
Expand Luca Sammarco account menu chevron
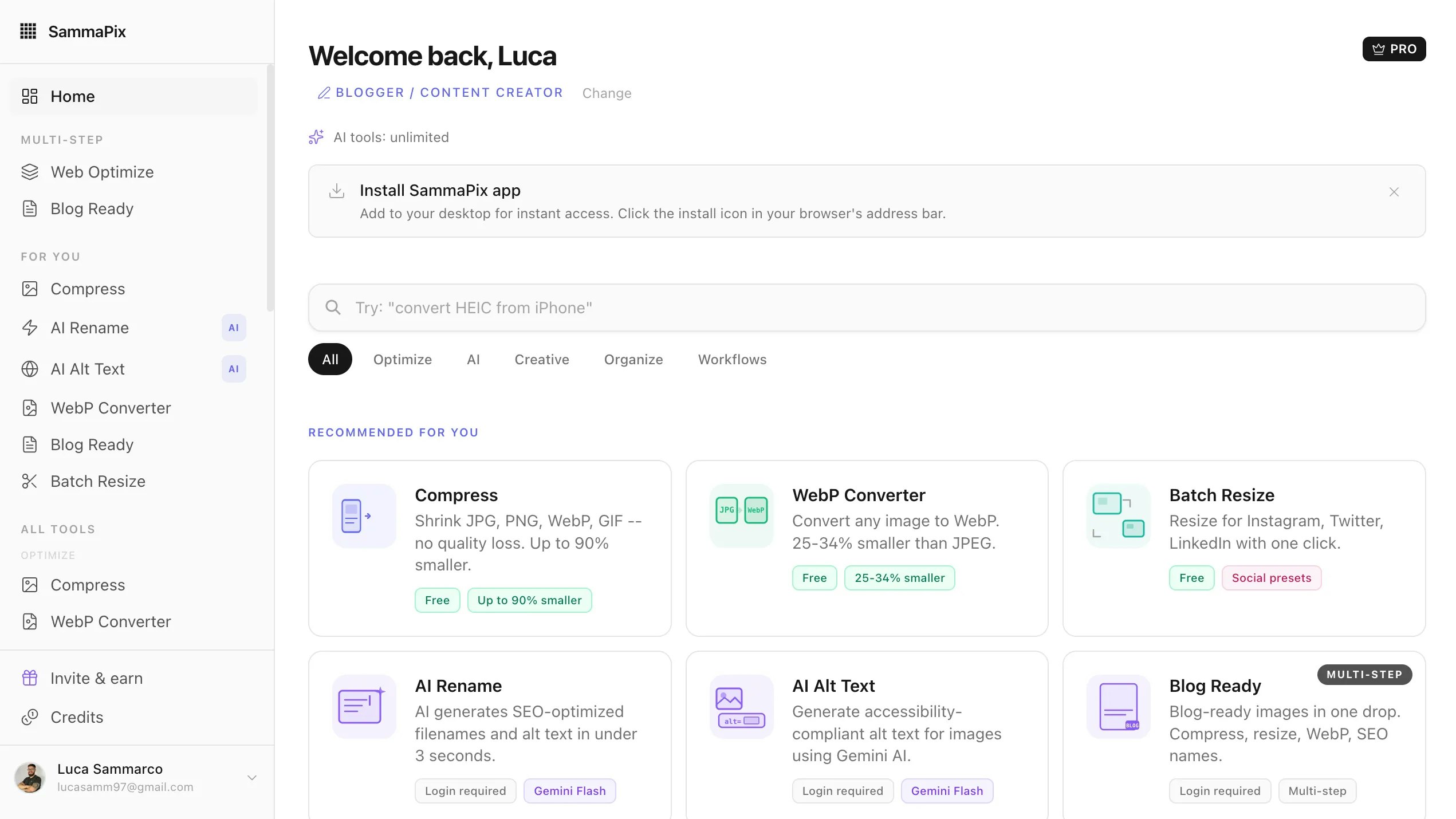[x=251, y=777]
